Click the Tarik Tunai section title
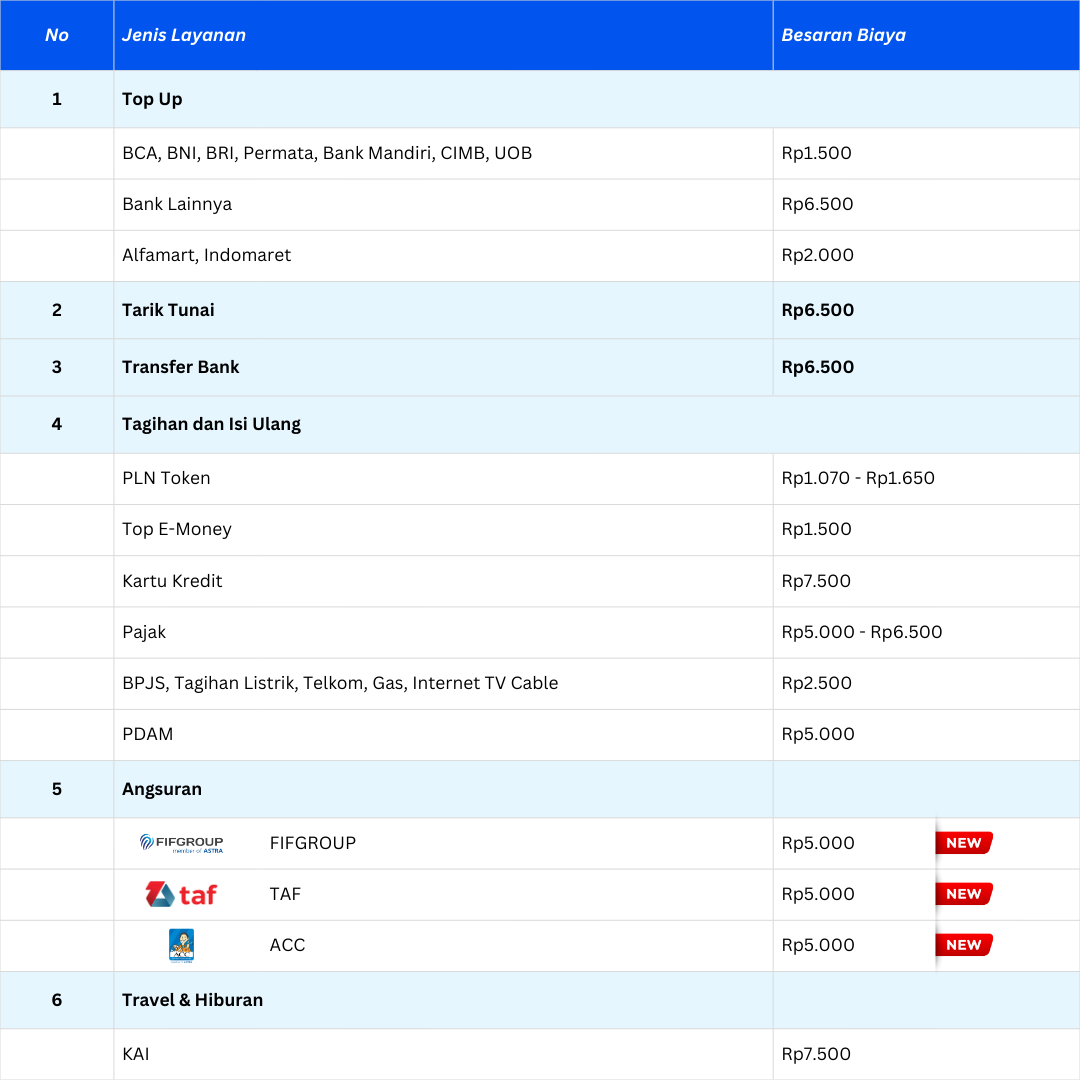The image size is (1080, 1080). 168,310
